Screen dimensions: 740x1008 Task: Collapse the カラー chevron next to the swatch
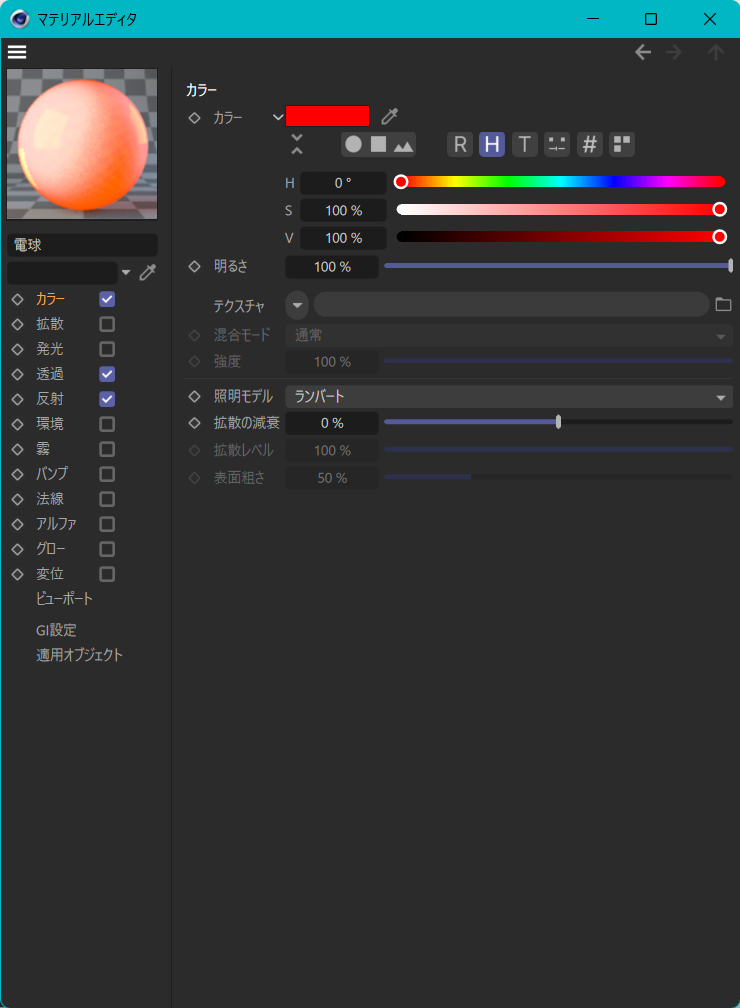278,117
